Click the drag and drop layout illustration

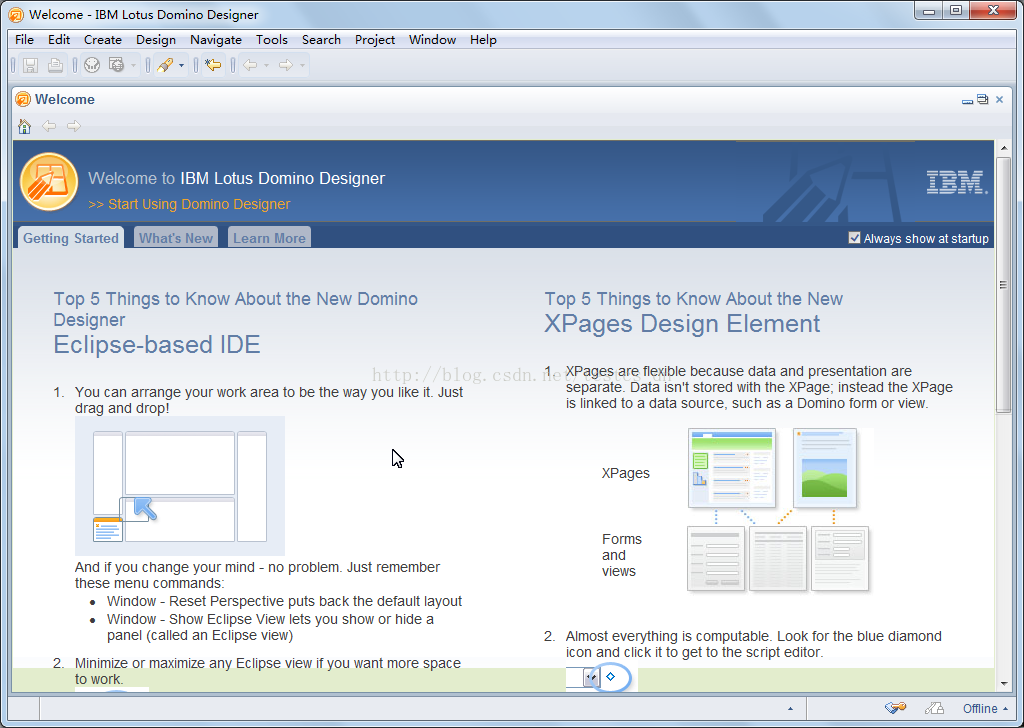(180, 486)
